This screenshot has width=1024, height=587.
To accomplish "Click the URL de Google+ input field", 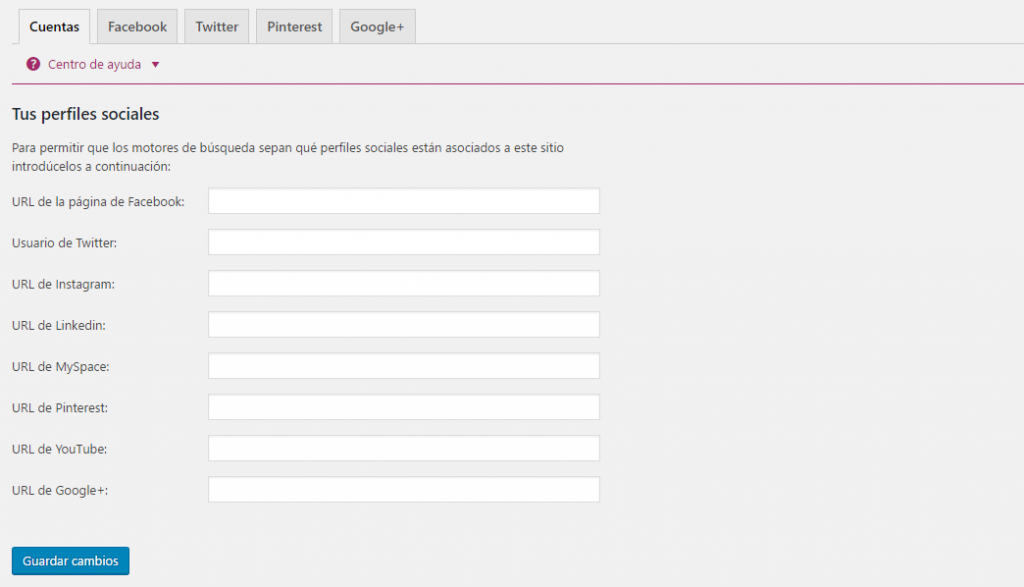I will [403, 489].
